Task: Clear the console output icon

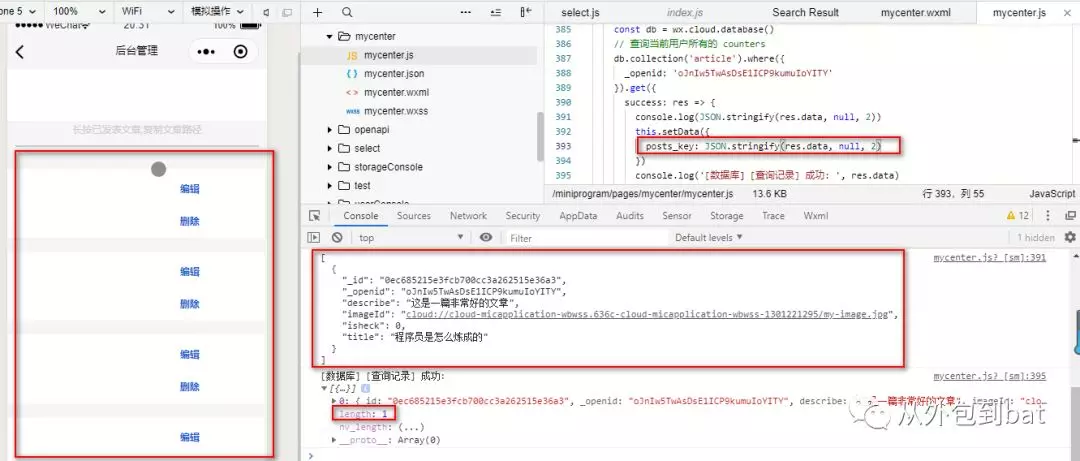Action: pyautogui.click(x=337, y=237)
